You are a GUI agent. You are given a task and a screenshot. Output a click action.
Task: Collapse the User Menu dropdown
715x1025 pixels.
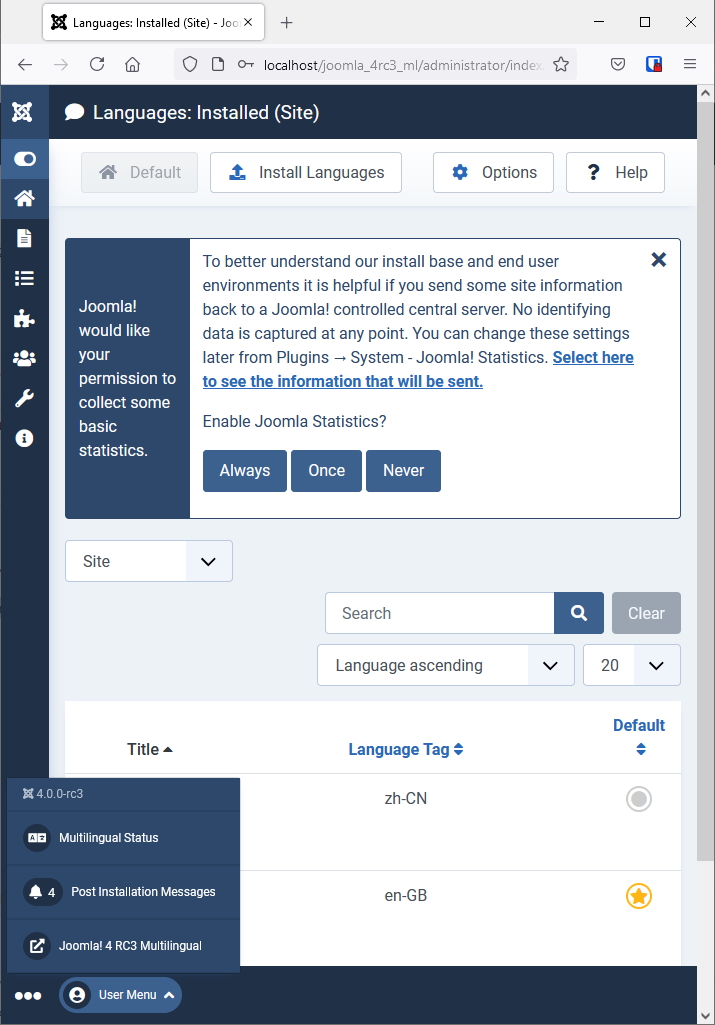pyautogui.click(x=121, y=995)
